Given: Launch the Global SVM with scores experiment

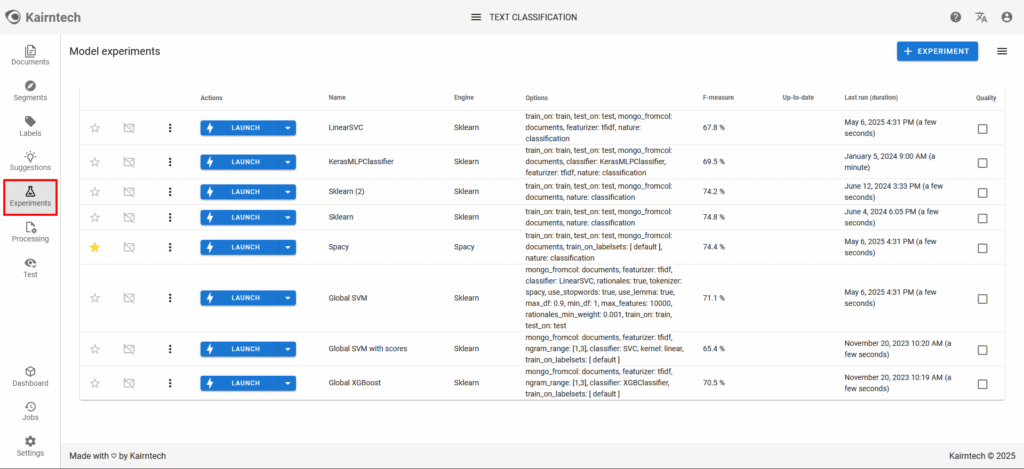Looking at the screenshot, I should (x=238, y=349).
